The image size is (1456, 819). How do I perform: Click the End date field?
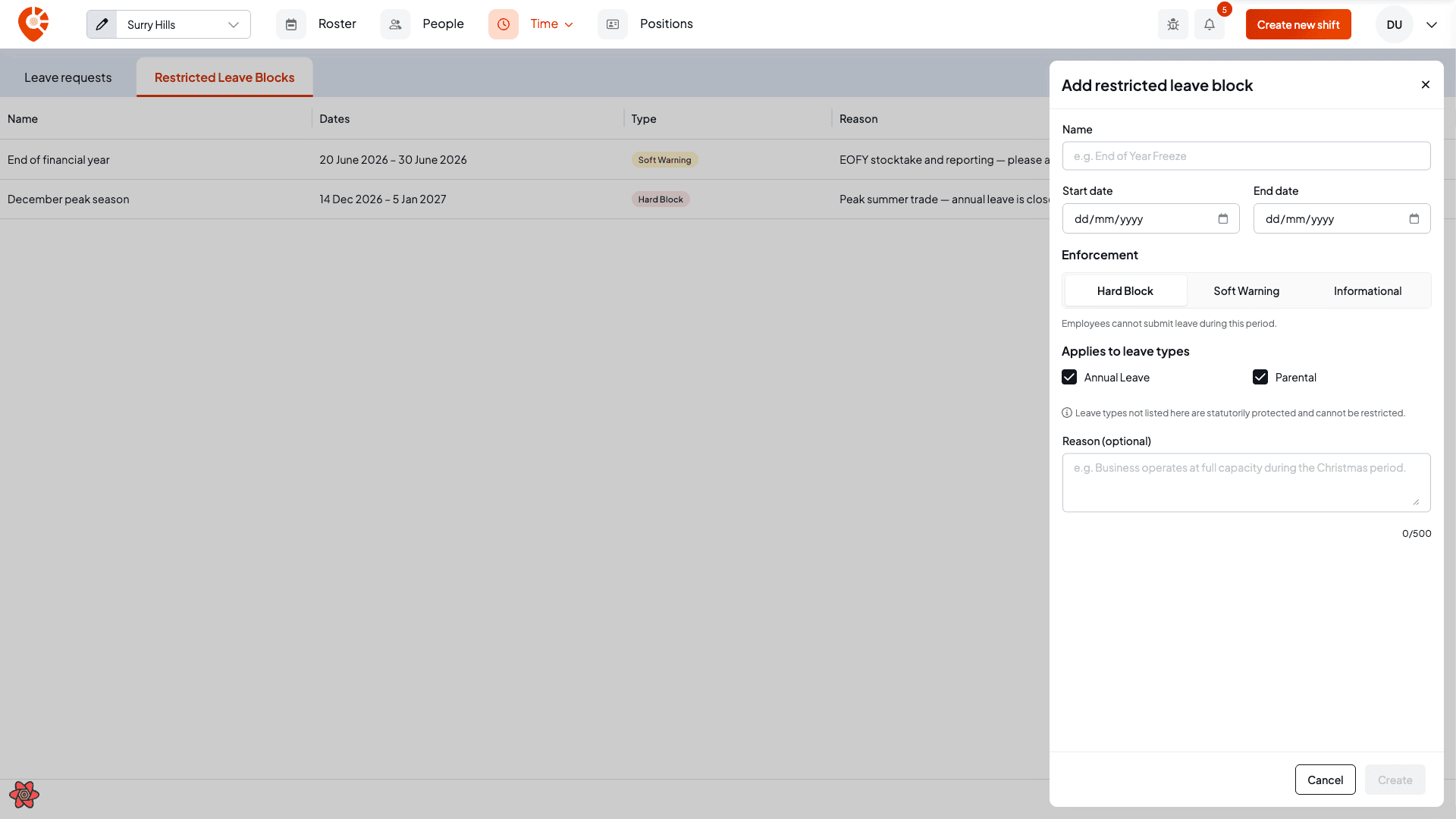1341,218
